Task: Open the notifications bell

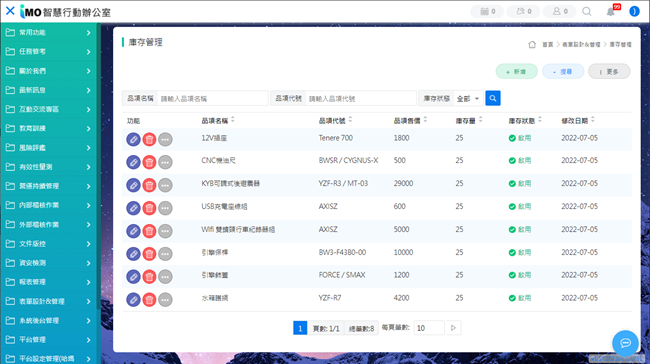Action: click(x=611, y=12)
